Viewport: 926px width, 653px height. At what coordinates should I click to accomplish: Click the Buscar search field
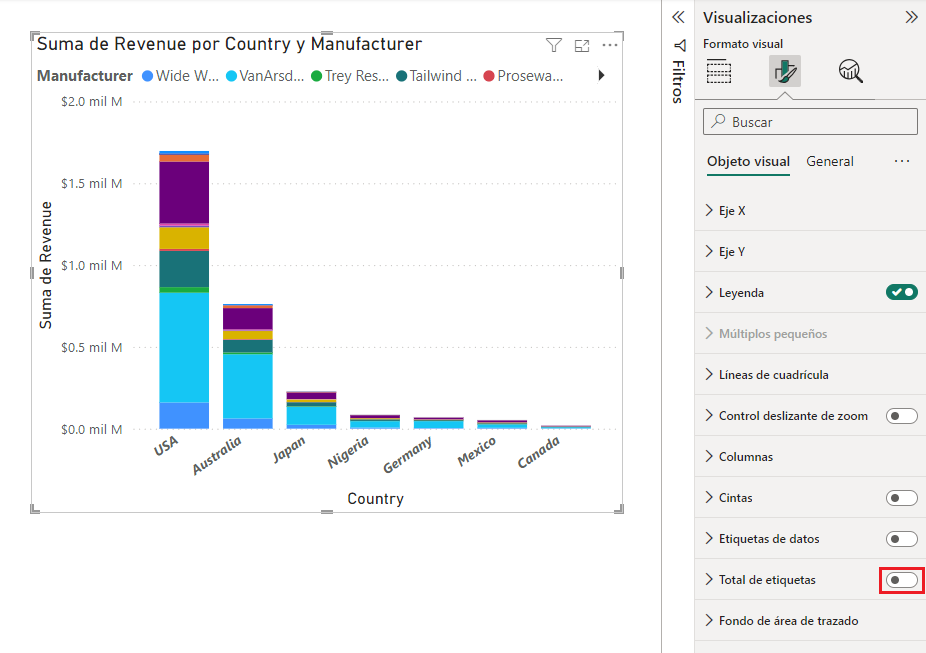coord(810,122)
